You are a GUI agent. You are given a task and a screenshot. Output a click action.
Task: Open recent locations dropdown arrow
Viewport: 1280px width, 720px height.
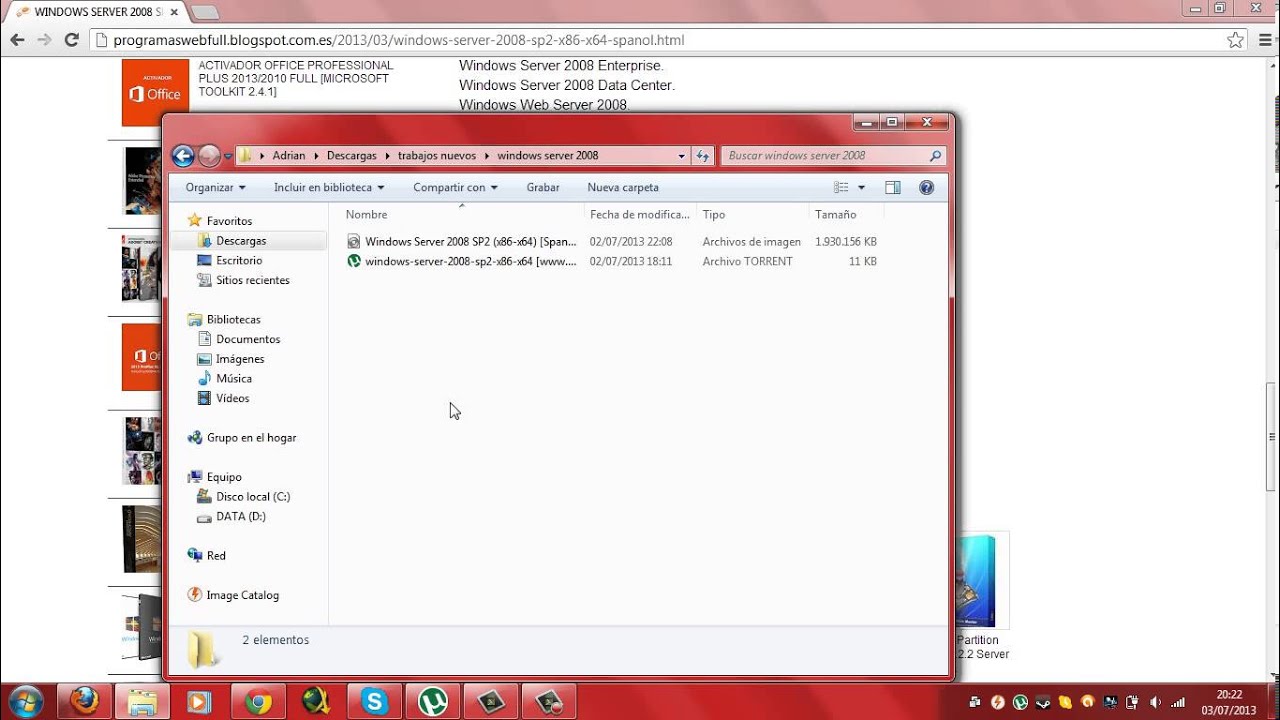coord(228,156)
